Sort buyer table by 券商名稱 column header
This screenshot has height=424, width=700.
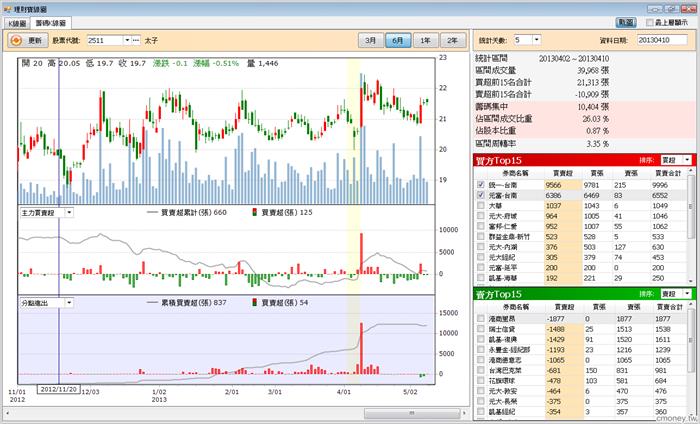tap(515, 173)
